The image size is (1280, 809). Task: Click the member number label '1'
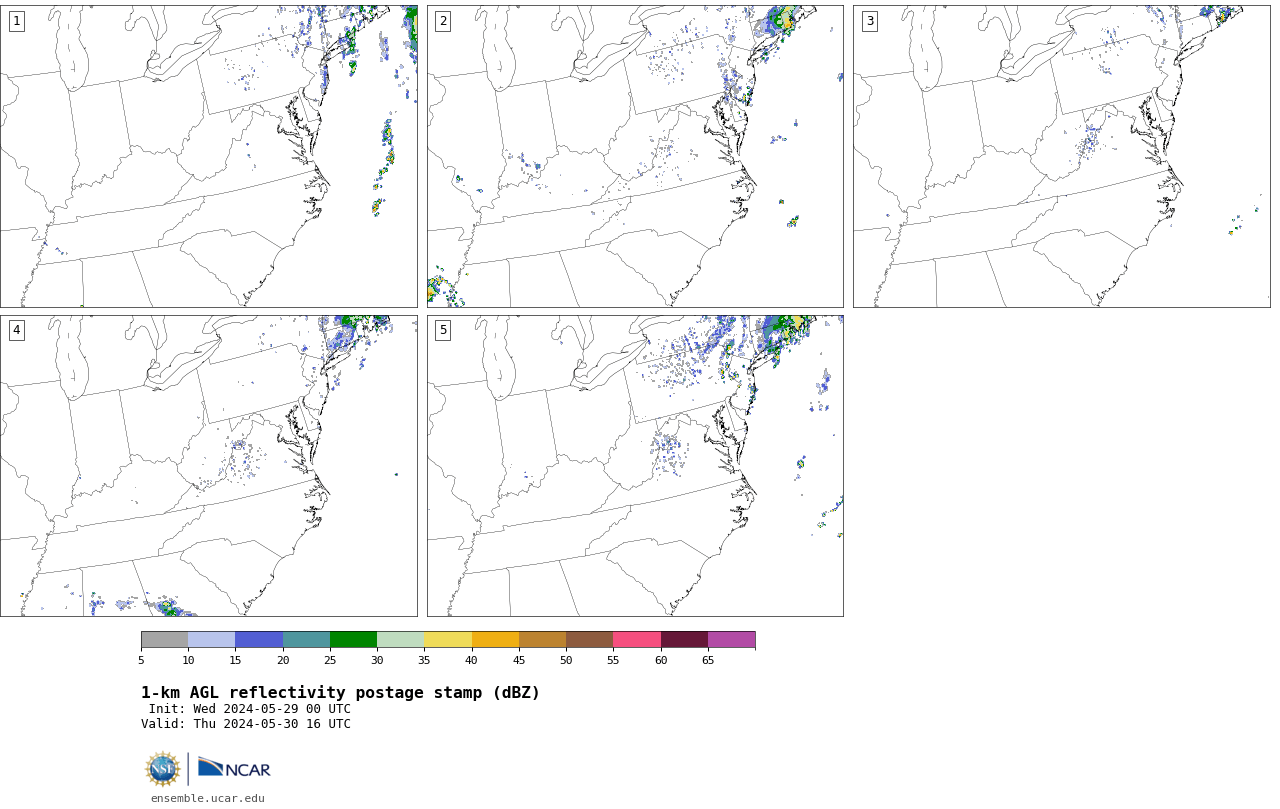click(x=16, y=21)
